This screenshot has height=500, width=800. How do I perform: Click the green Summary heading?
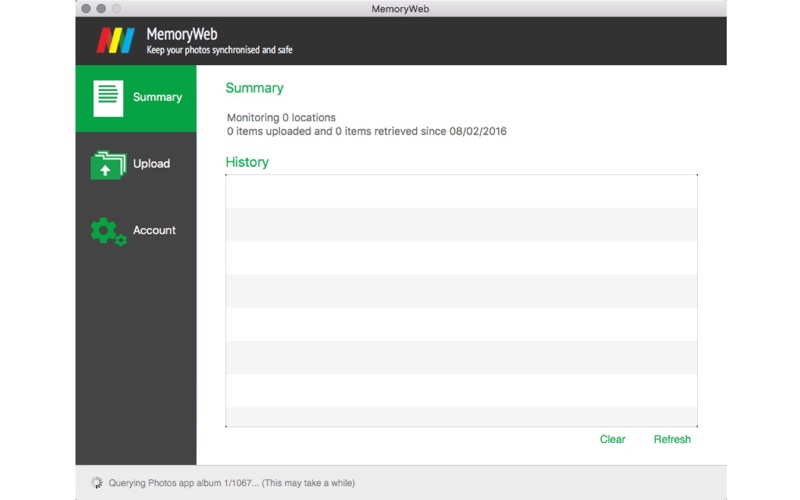click(x=254, y=88)
